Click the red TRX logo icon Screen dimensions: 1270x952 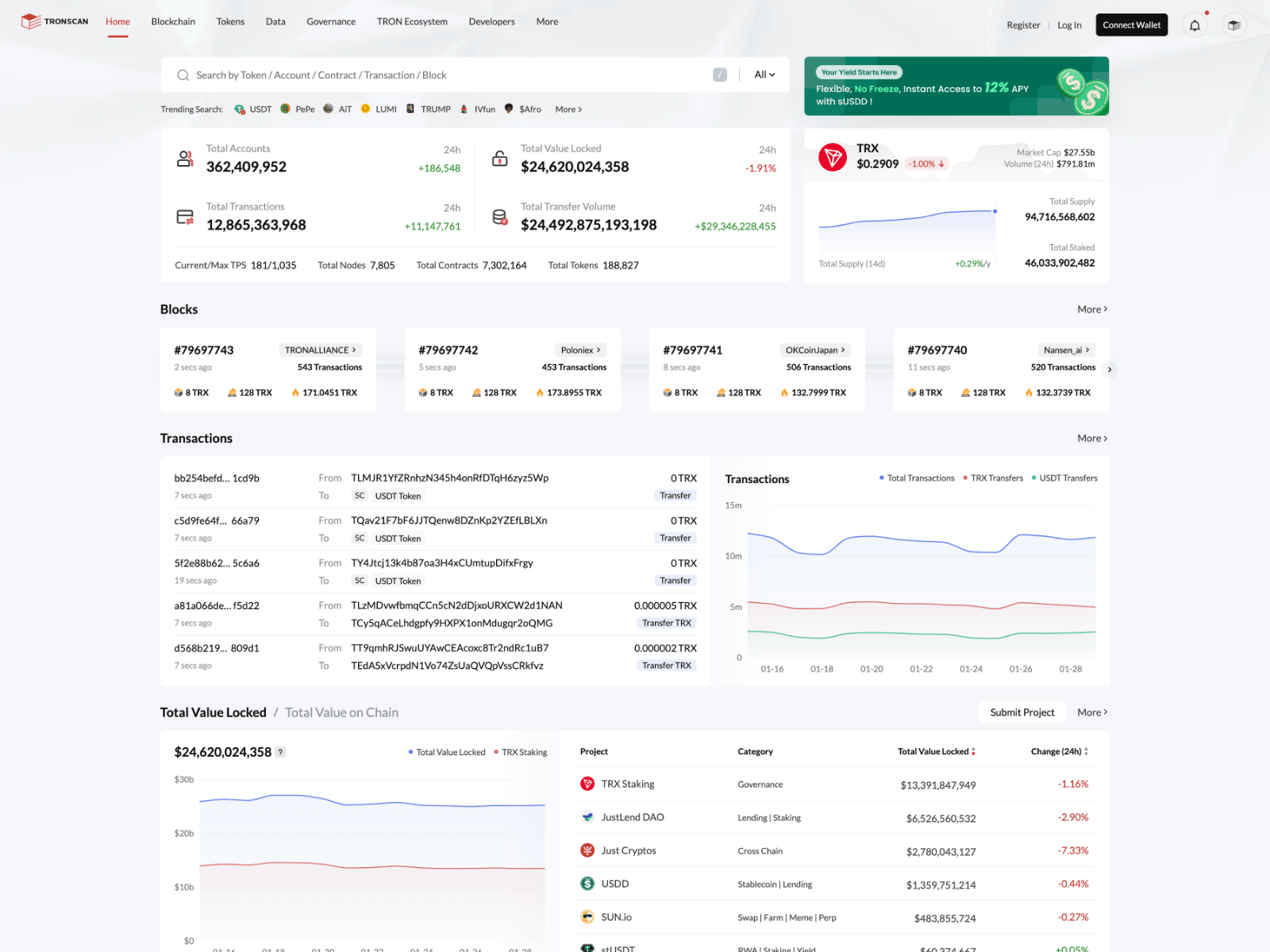(x=833, y=158)
